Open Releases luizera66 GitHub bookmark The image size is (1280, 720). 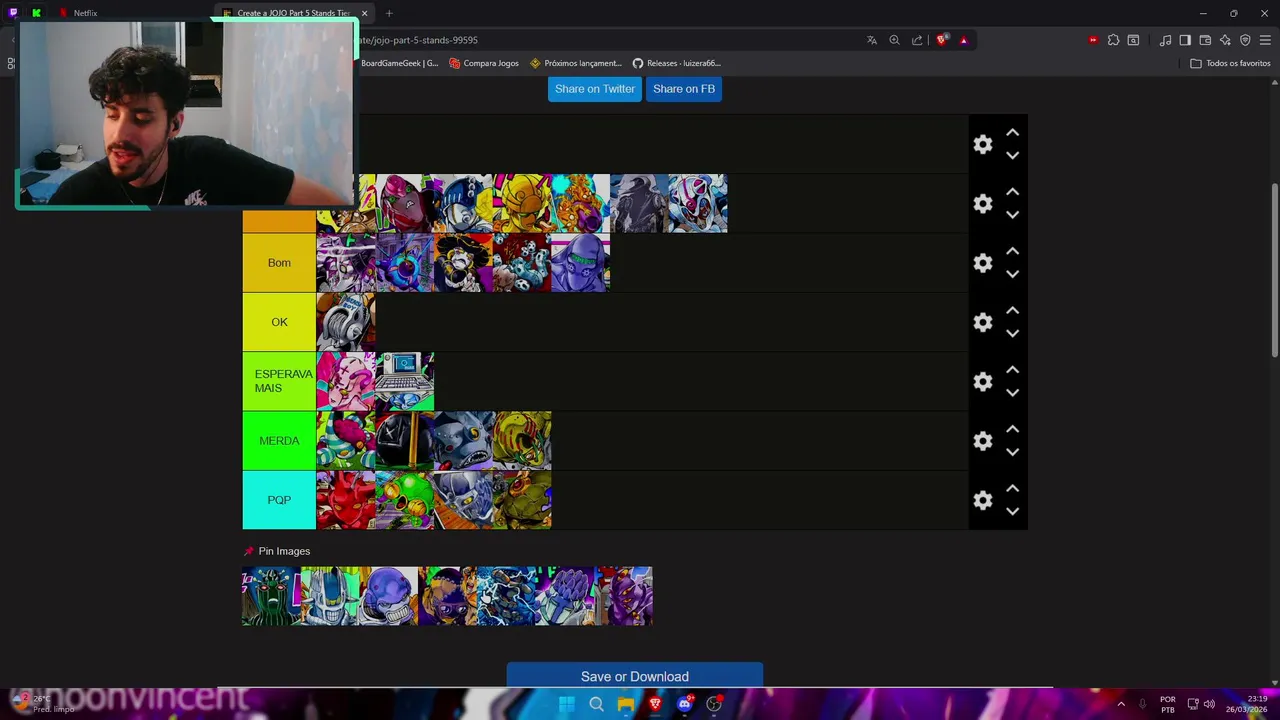(676, 63)
